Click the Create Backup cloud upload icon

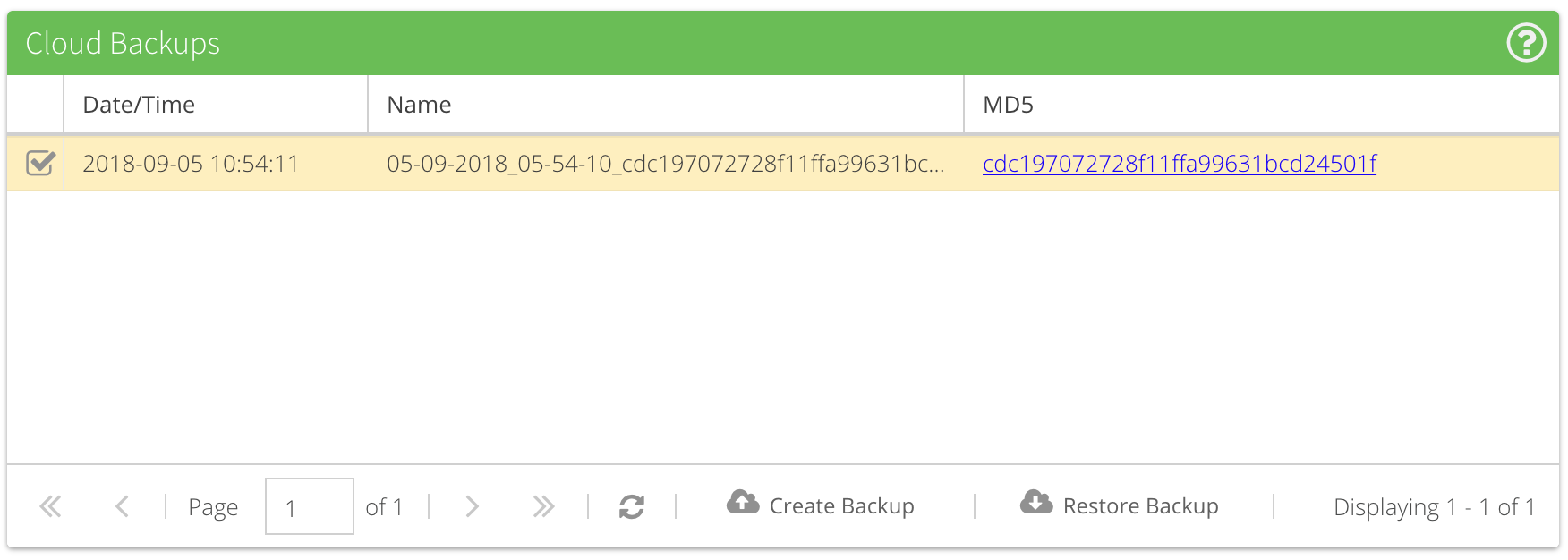click(x=743, y=503)
